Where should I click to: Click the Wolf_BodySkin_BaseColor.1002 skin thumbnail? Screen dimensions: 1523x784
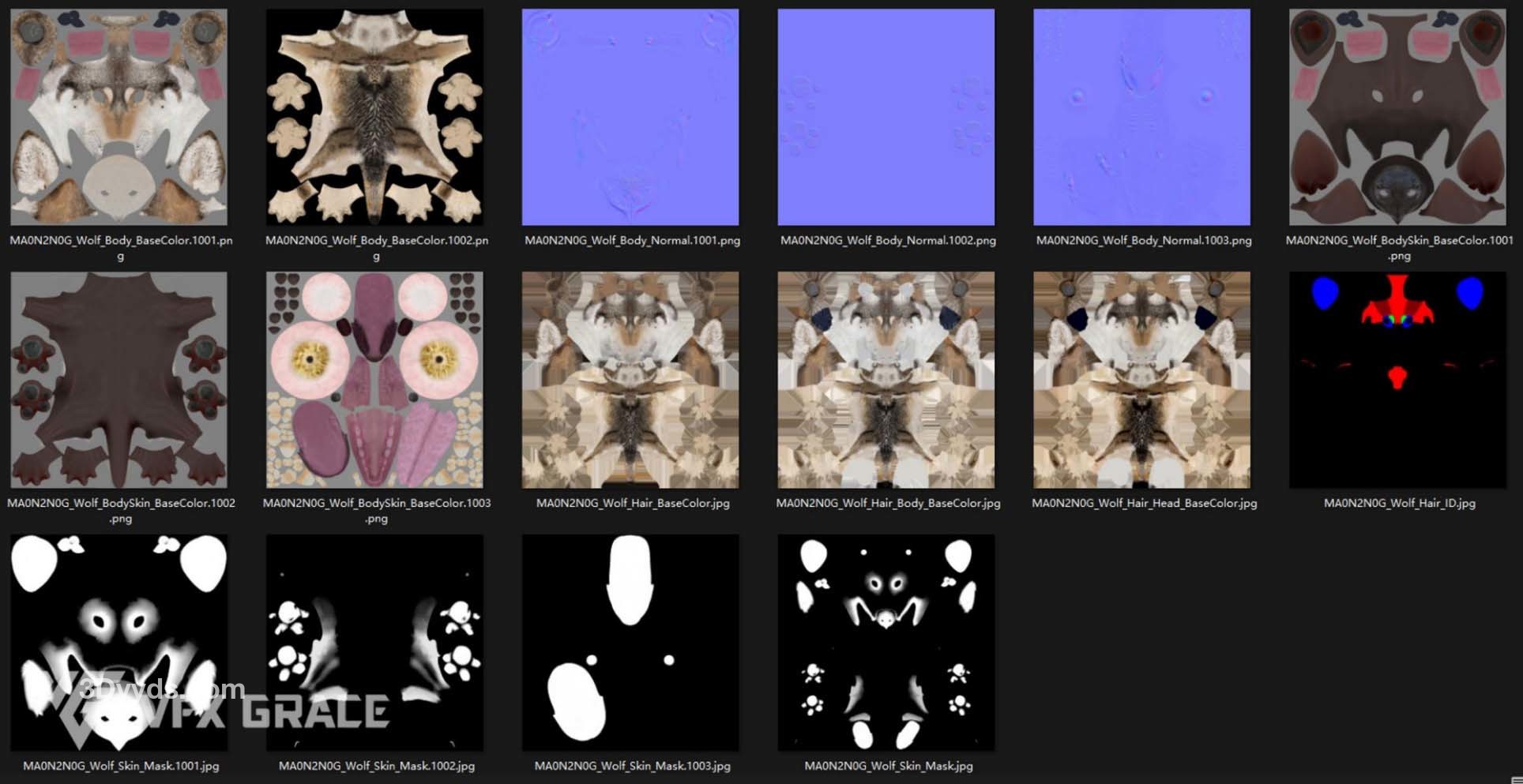coord(118,380)
